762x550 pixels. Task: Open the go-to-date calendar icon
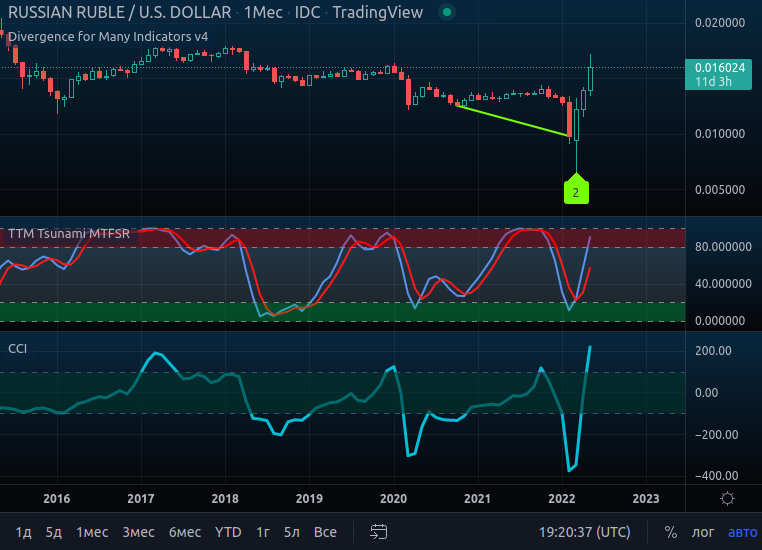pos(379,532)
